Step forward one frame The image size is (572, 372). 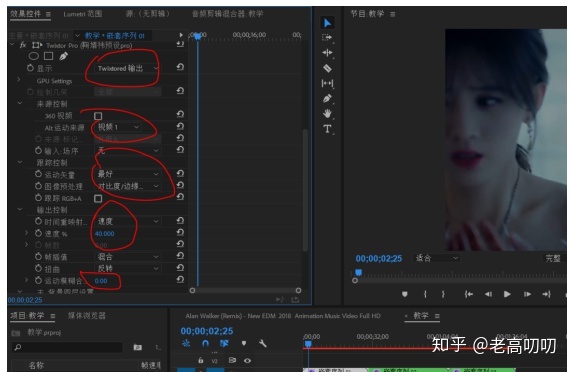point(527,294)
